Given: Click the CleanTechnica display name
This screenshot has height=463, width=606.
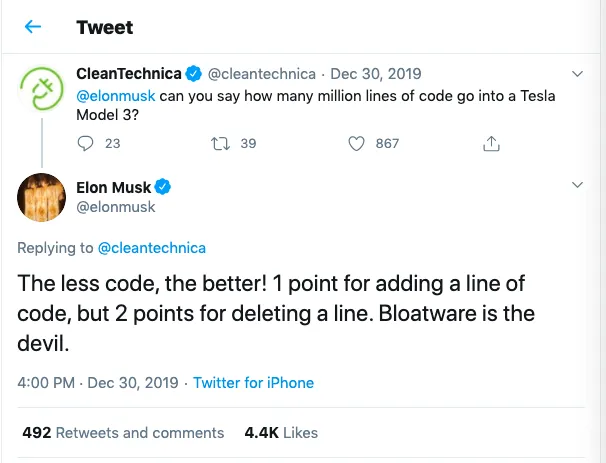Looking at the screenshot, I should tap(129, 74).
